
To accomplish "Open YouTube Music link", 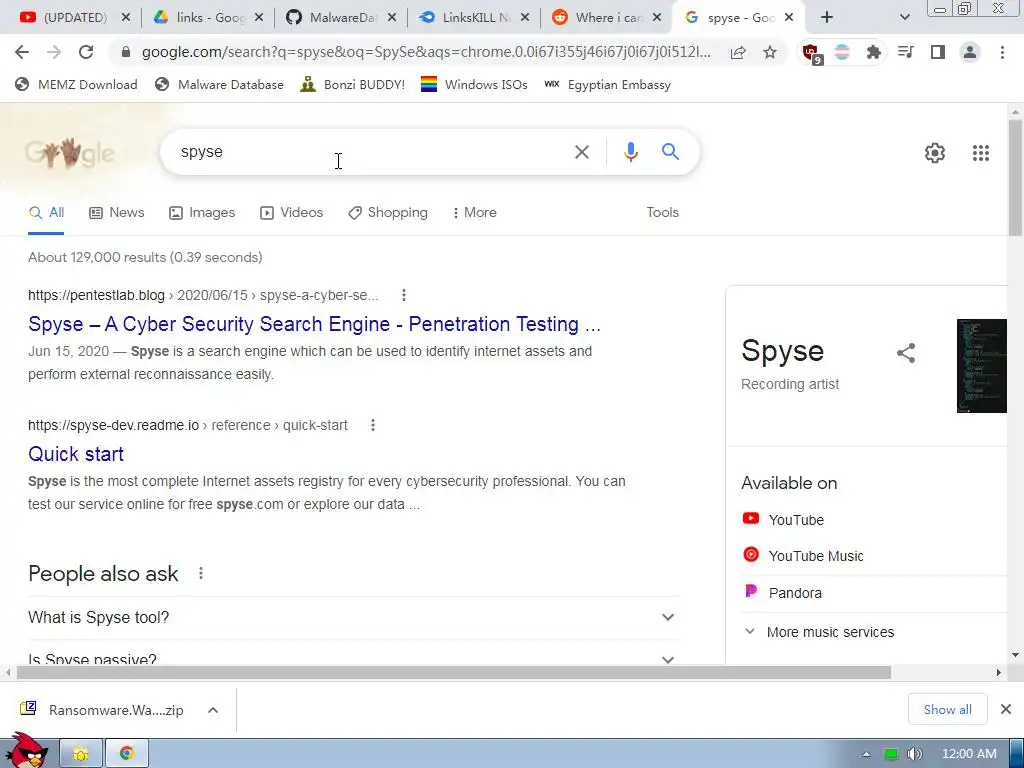I will tap(803, 556).
